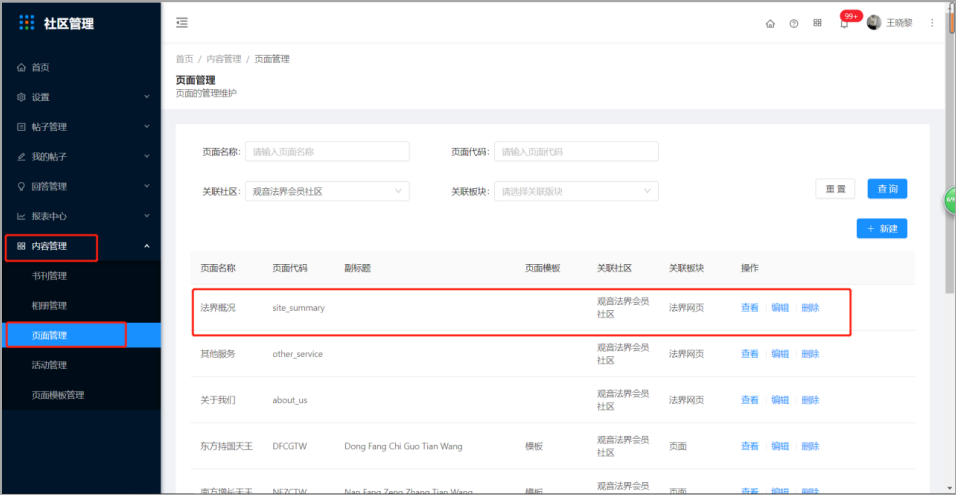Click the 查询 button
Image resolution: width=956 pixels, height=495 pixels.
[x=887, y=189]
